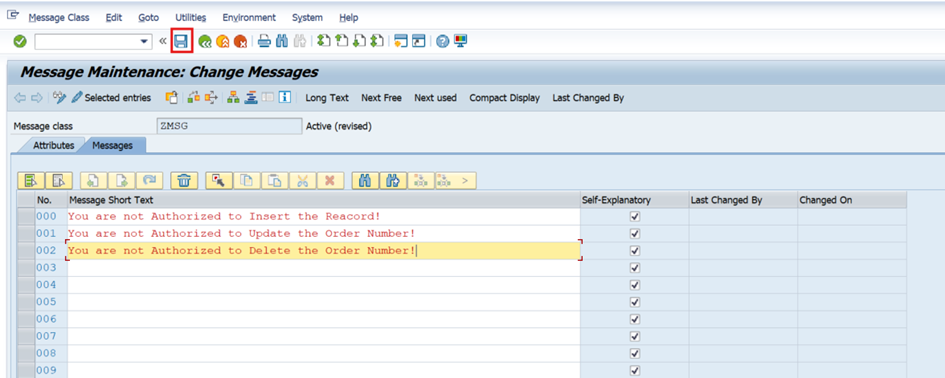Click the red Cancel icon
Image resolution: width=945 pixels, height=378 pixels.
[240, 42]
